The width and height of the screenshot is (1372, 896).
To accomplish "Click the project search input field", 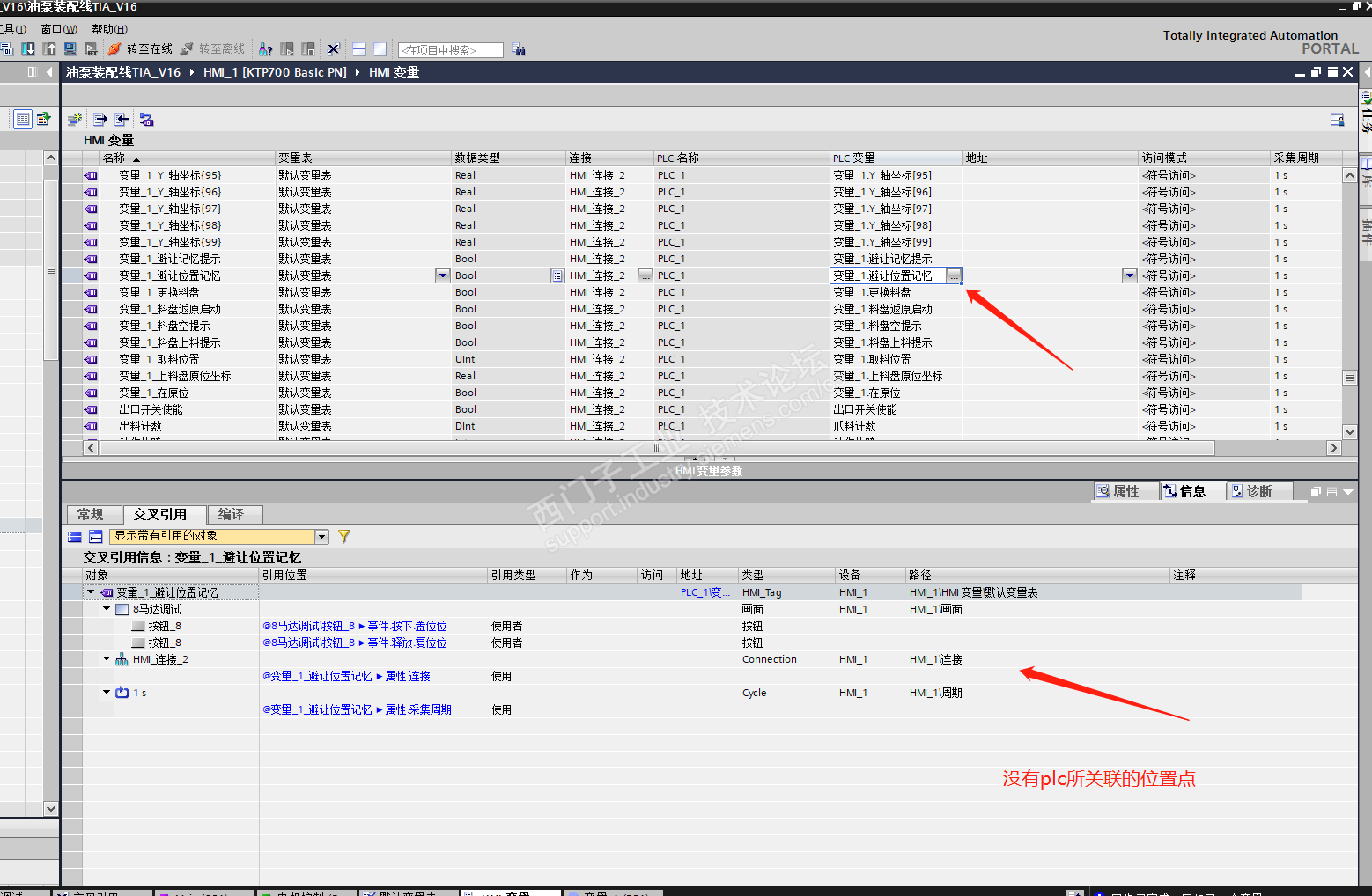I will [x=451, y=50].
